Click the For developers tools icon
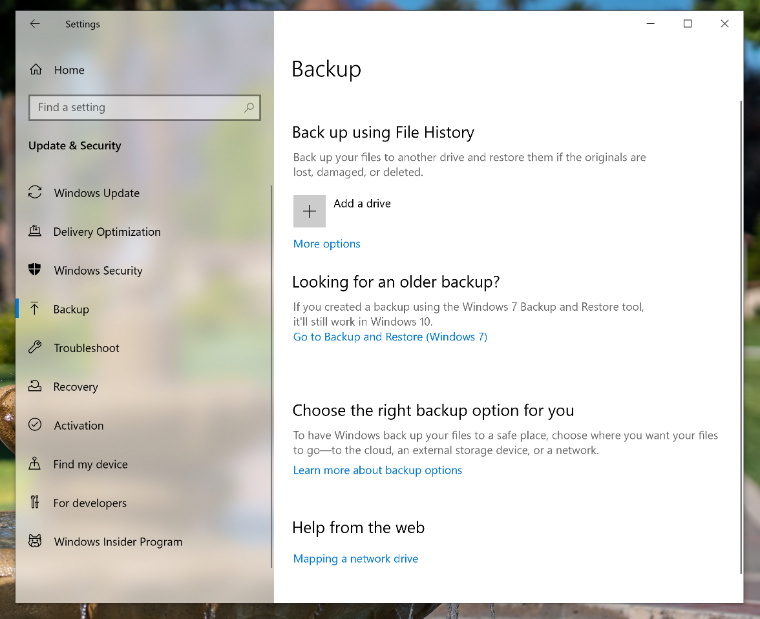Screen dimensions: 760x619 coord(35,502)
